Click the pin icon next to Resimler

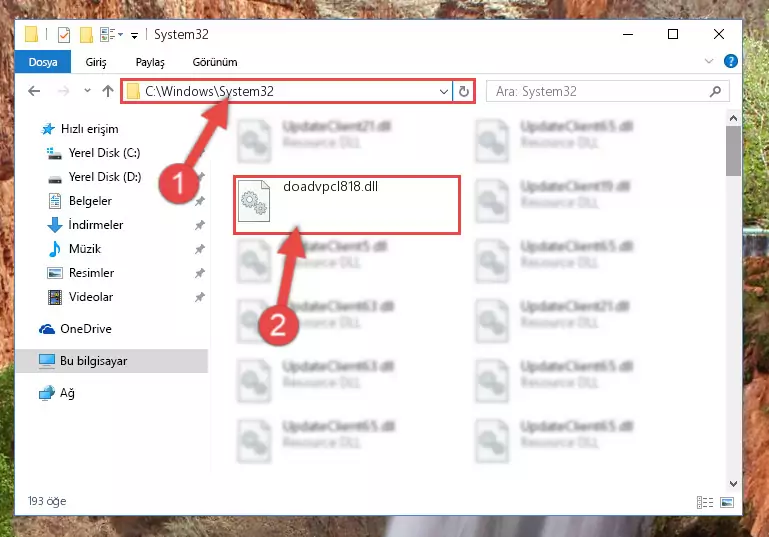[x=200, y=273]
